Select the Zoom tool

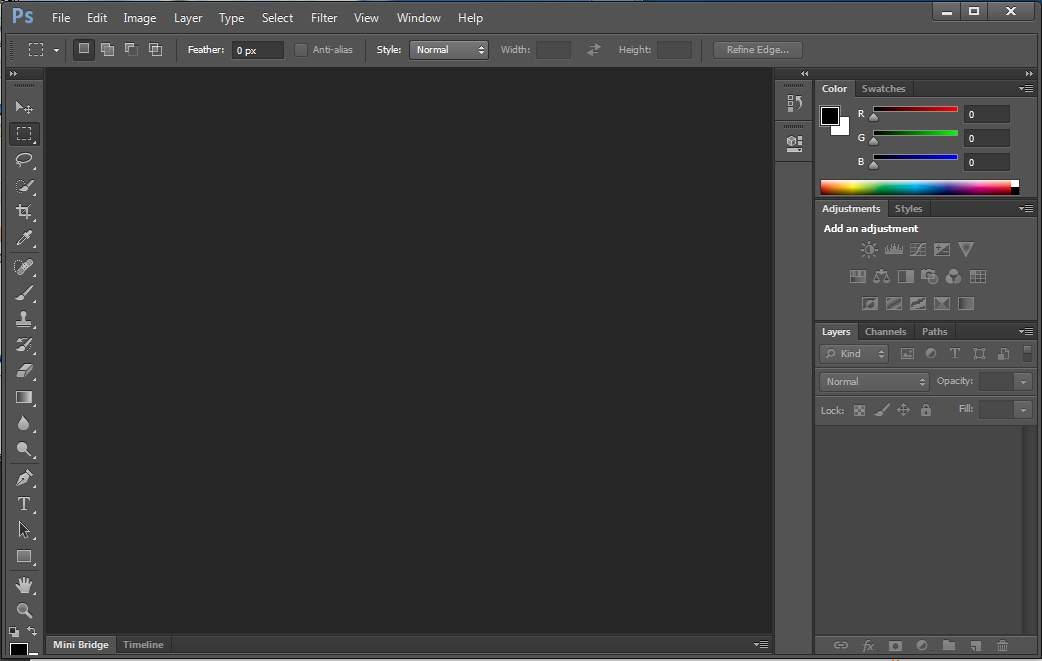pyautogui.click(x=24, y=611)
